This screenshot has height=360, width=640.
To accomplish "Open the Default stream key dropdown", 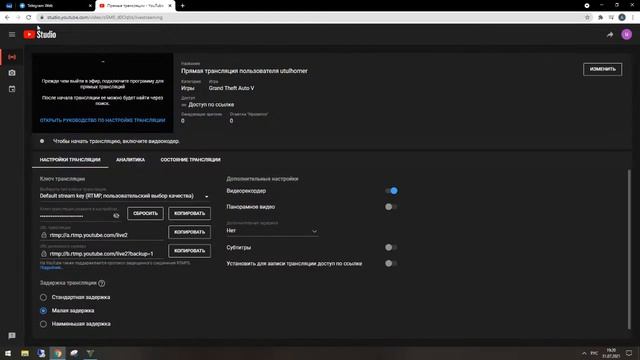I will (124, 196).
